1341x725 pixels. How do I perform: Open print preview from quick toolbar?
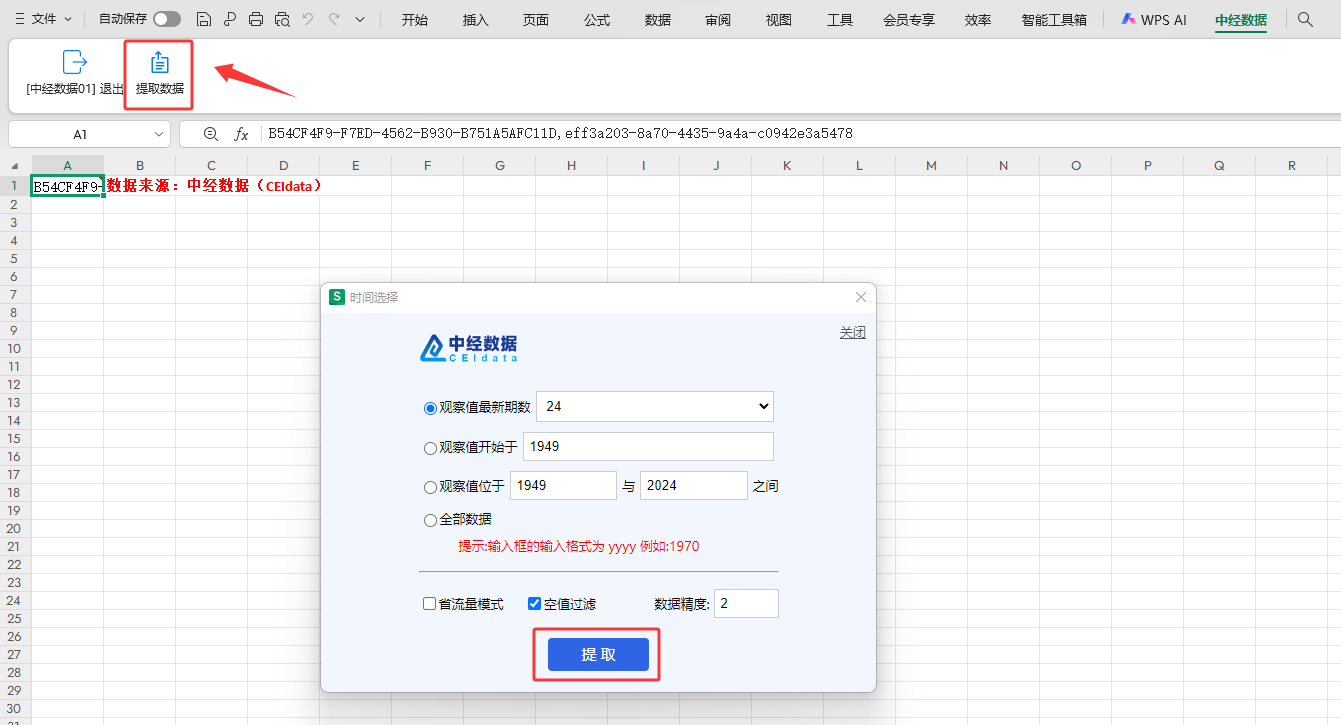[x=282, y=19]
